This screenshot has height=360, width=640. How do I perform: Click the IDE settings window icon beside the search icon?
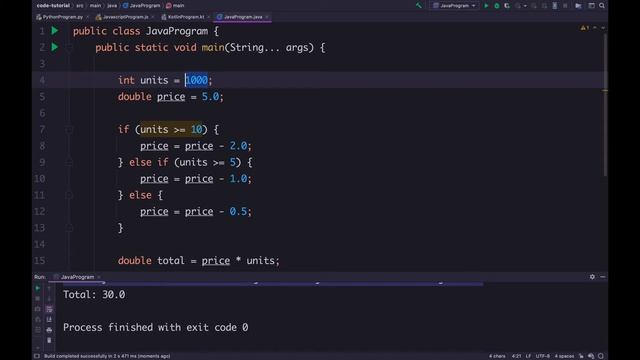coord(591,6)
